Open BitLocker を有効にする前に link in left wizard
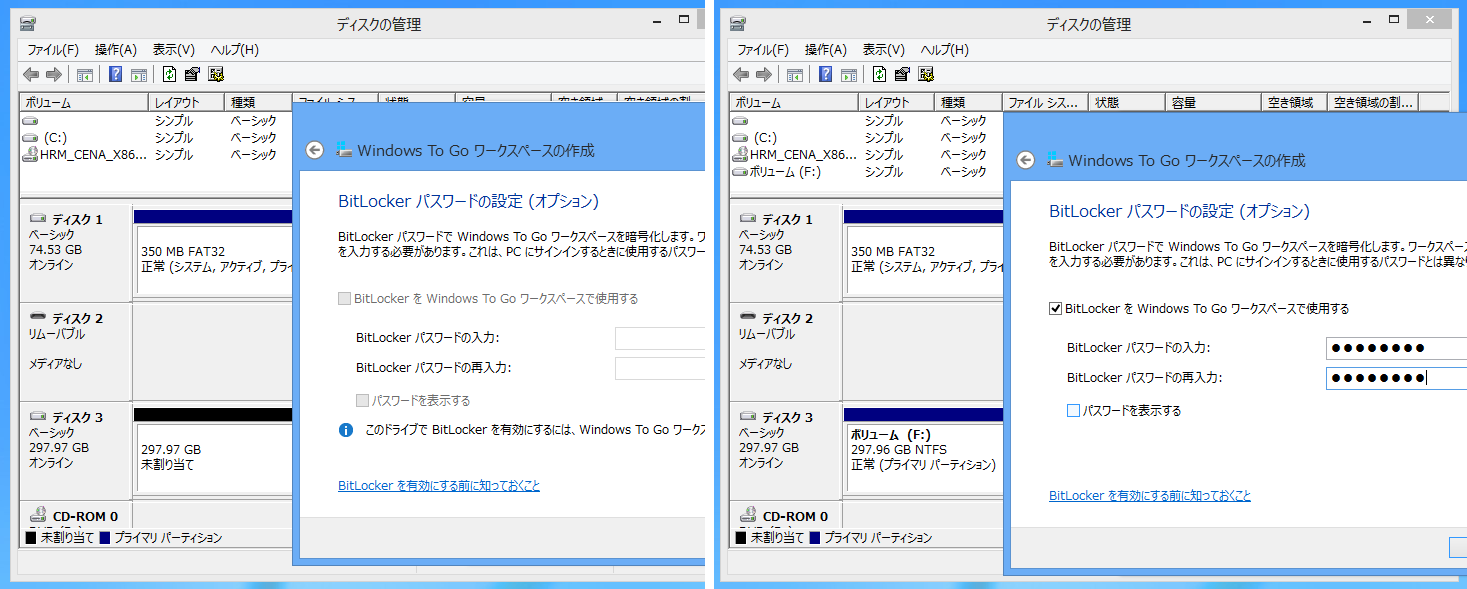 point(439,486)
